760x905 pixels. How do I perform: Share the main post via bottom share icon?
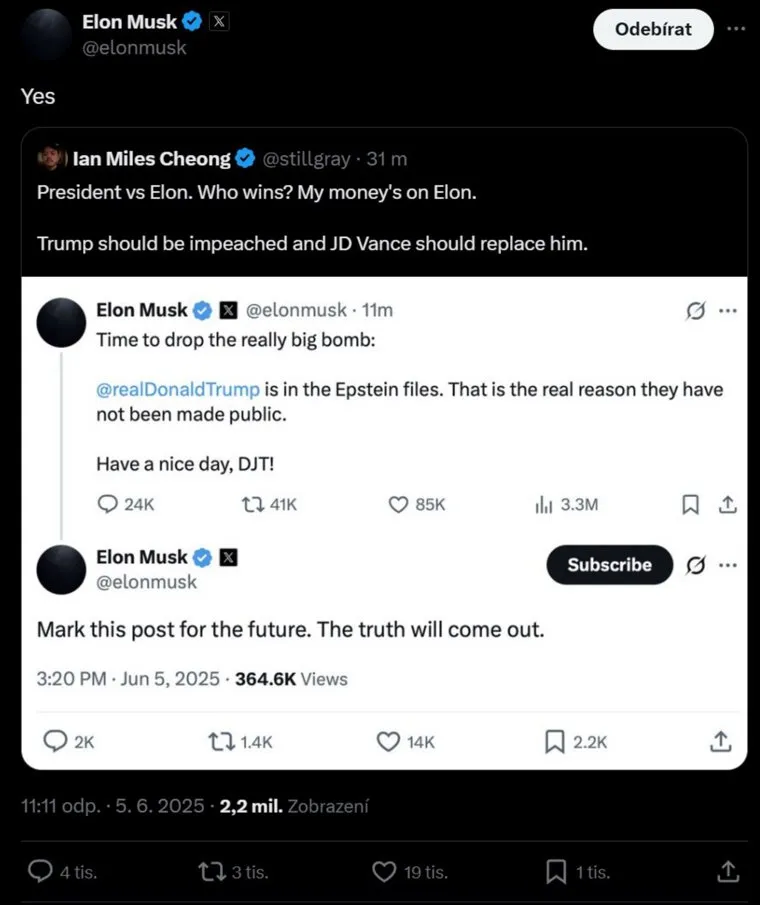click(x=729, y=872)
